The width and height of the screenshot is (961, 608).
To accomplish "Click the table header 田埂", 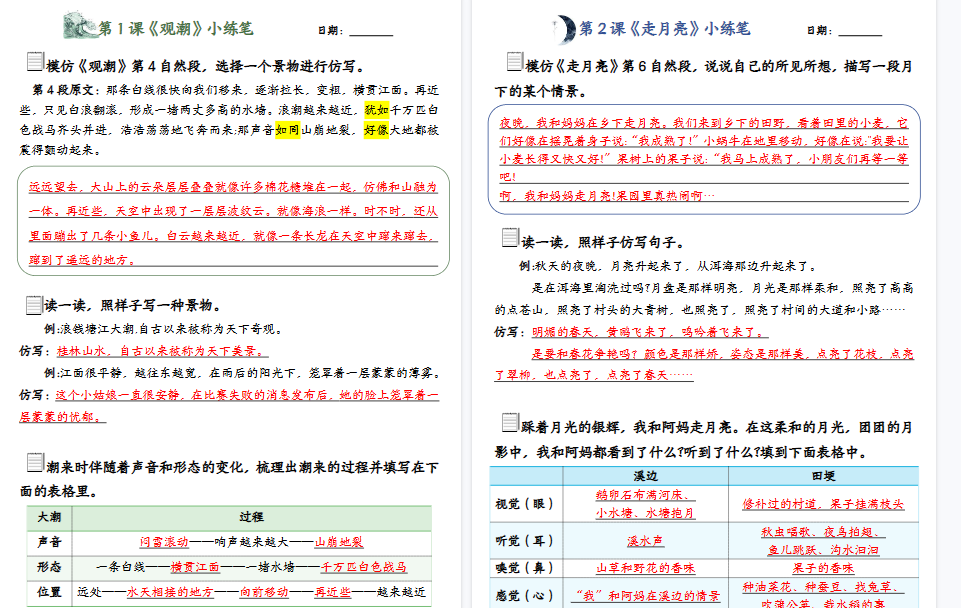I will click(823, 476).
